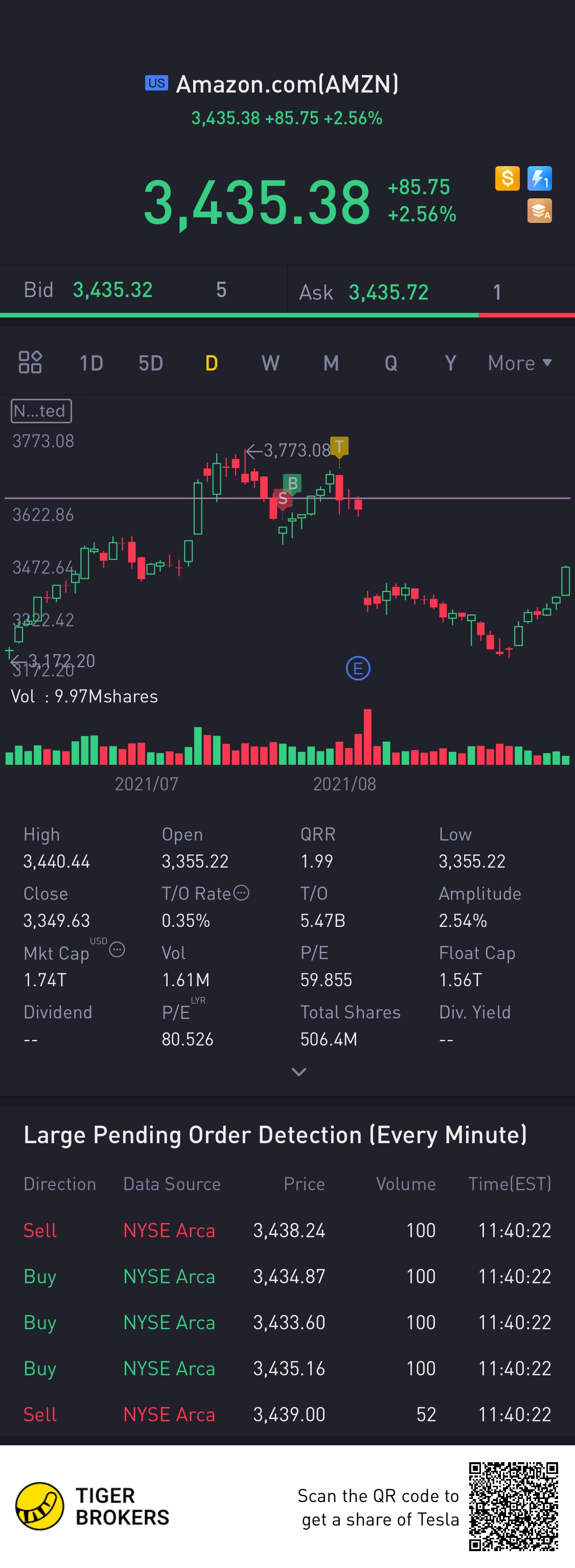Open the blue lightning quick-trade icon
The image size is (575, 1568).
[540, 178]
